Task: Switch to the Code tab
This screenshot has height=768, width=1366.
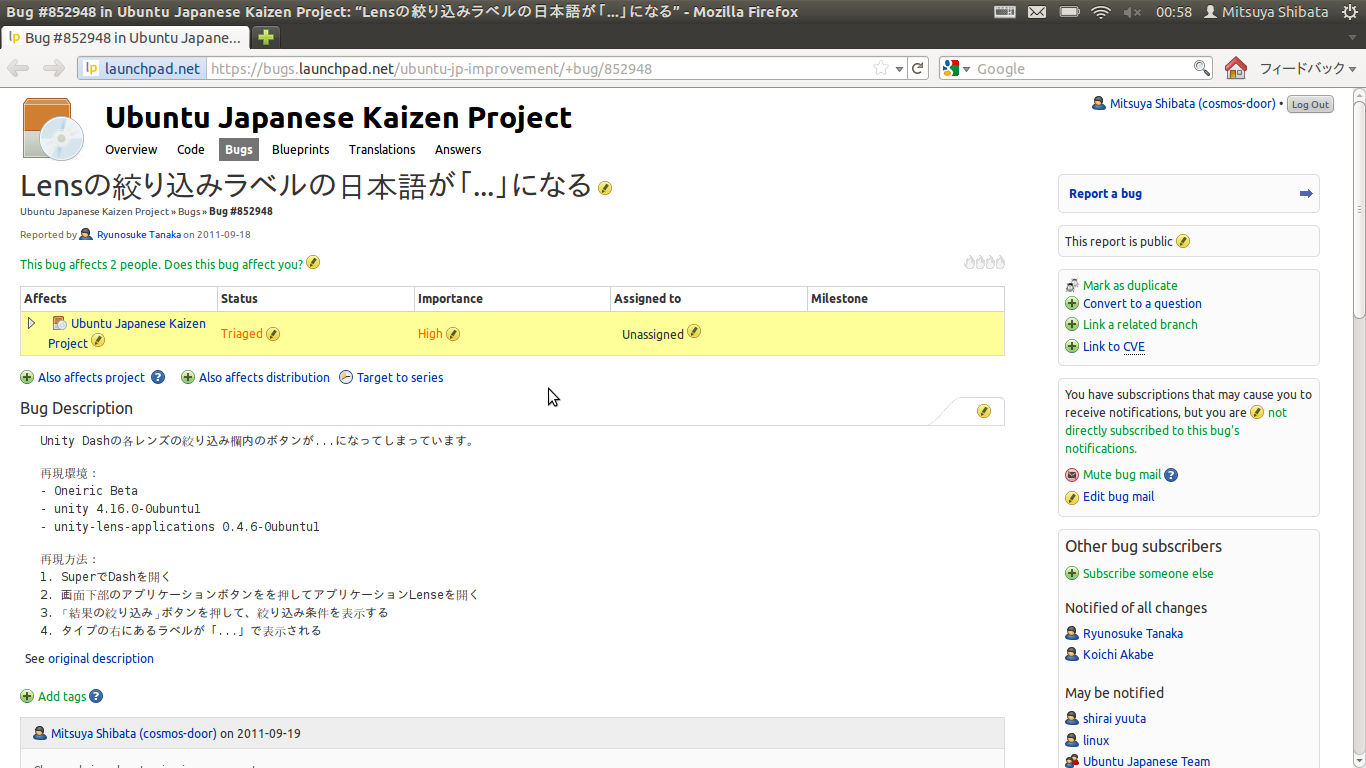Action: point(191,149)
